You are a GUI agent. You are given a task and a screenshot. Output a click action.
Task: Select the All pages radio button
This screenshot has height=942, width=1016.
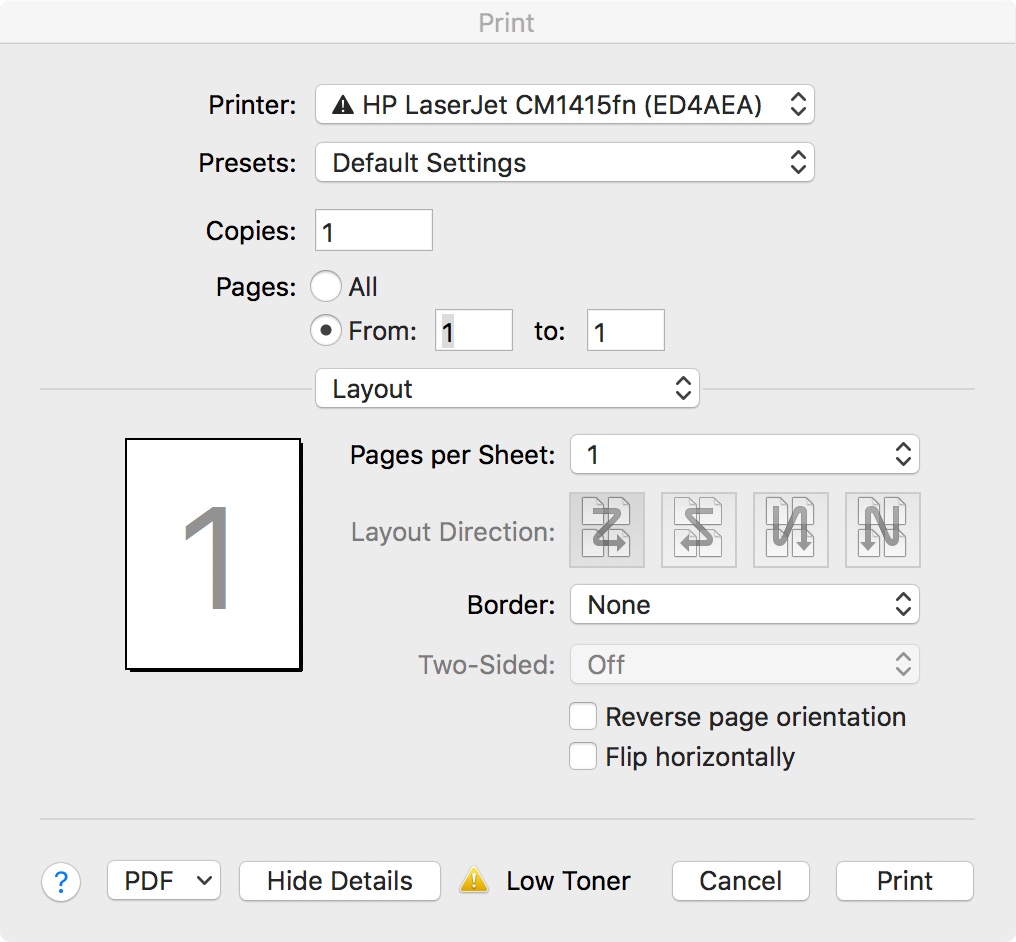click(x=326, y=287)
